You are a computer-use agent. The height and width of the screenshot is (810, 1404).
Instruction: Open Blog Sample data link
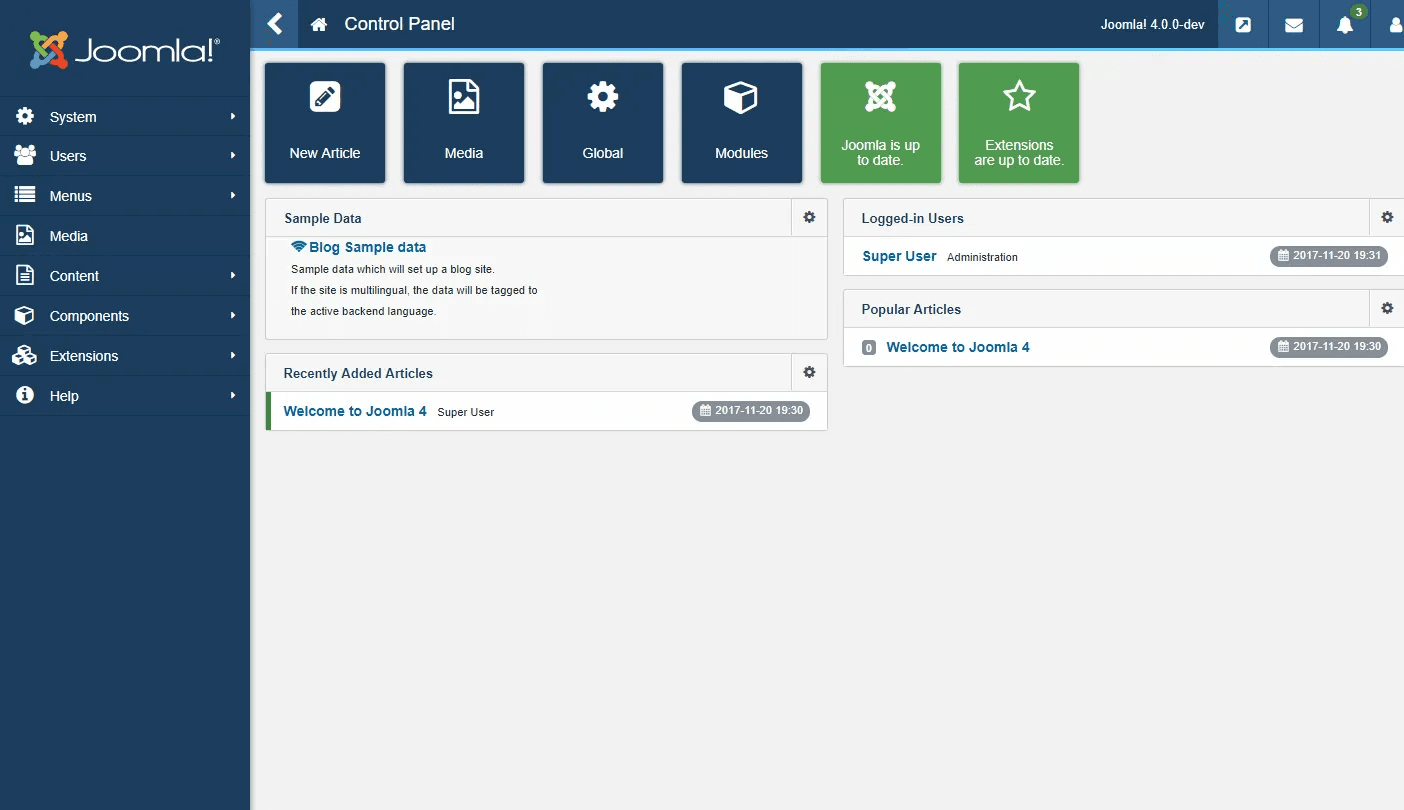point(367,247)
